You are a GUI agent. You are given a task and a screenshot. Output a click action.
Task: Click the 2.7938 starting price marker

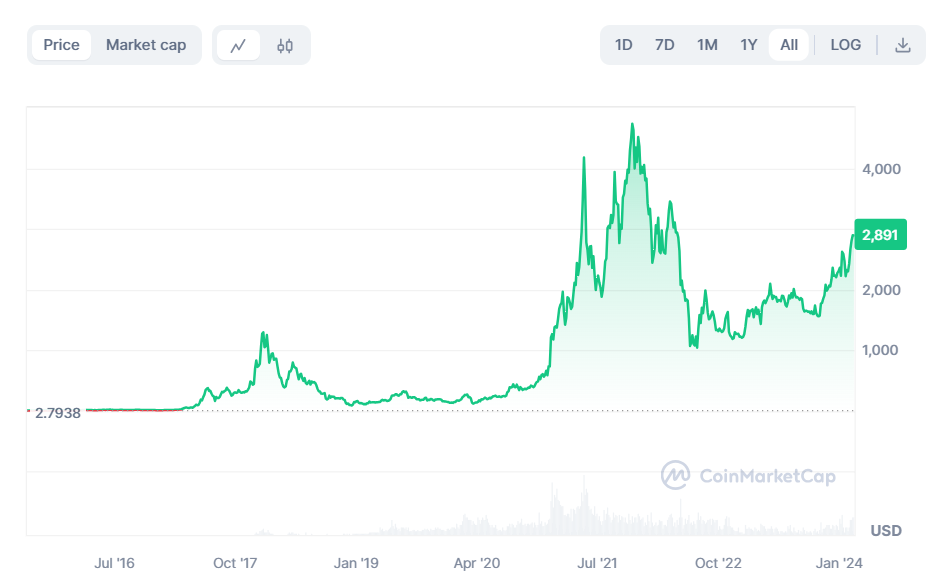pyautogui.click(x=58, y=412)
